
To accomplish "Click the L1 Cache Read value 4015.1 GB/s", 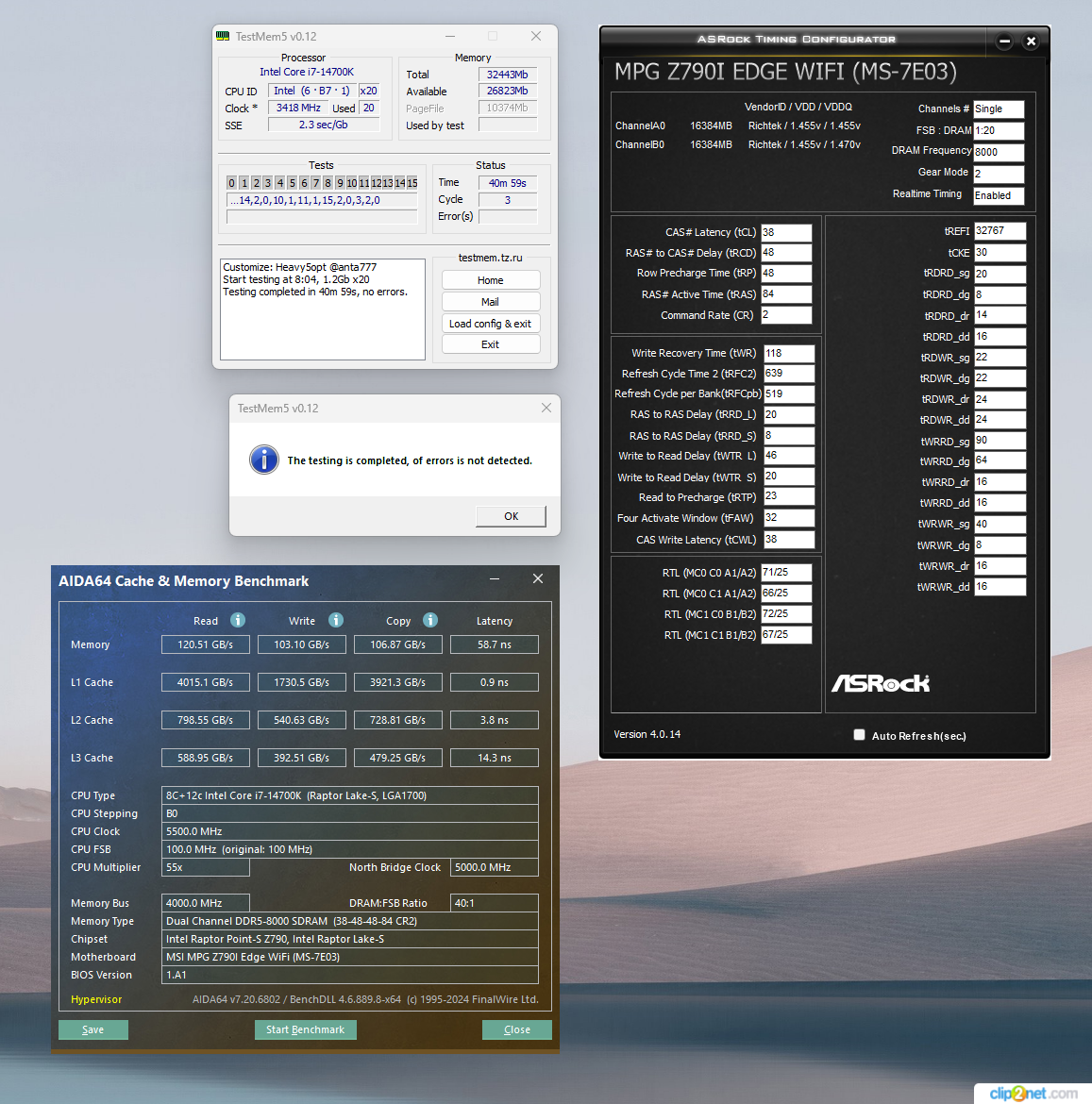I will click(206, 682).
